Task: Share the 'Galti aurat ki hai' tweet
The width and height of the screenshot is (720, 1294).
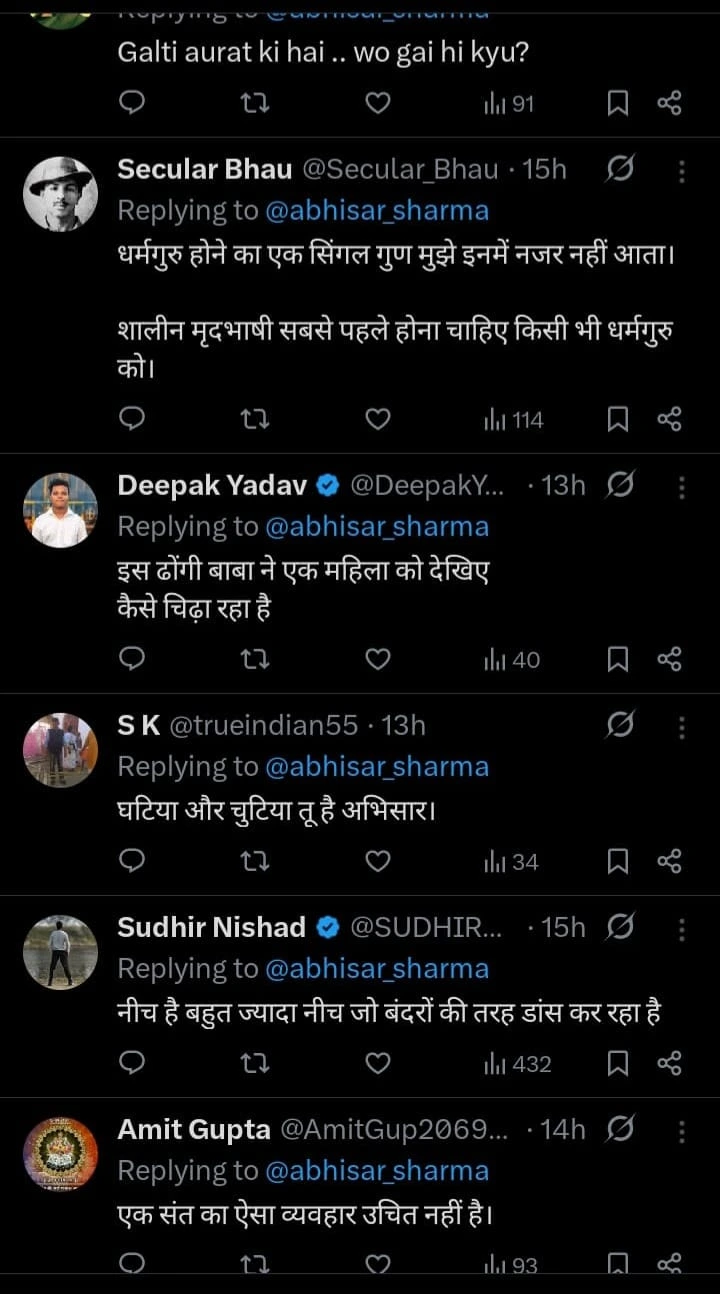Action: click(669, 103)
